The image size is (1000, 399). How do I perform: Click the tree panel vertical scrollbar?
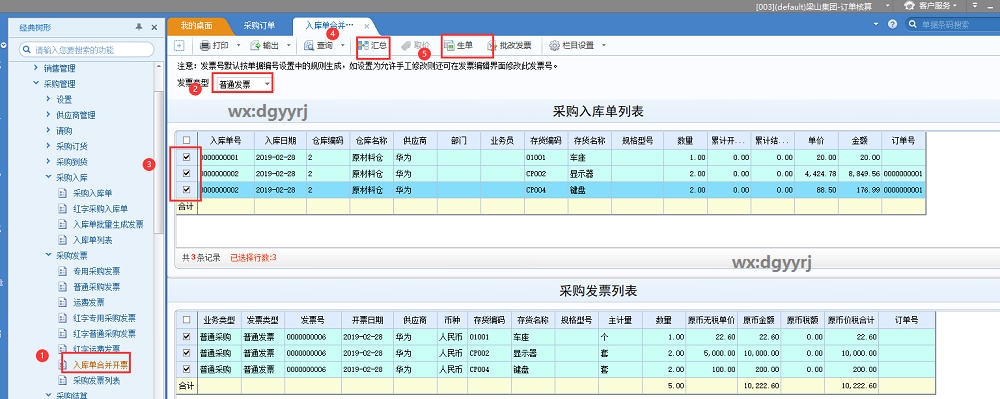[x=158, y=163]
